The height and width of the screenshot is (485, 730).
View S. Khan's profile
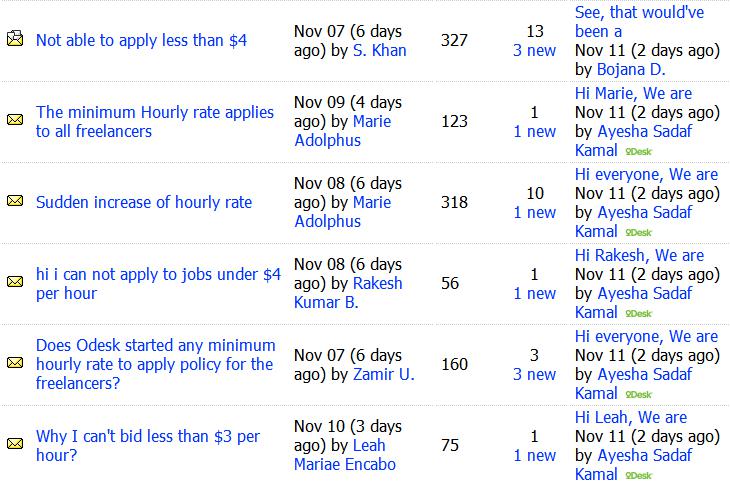click(x=379, y=50)
